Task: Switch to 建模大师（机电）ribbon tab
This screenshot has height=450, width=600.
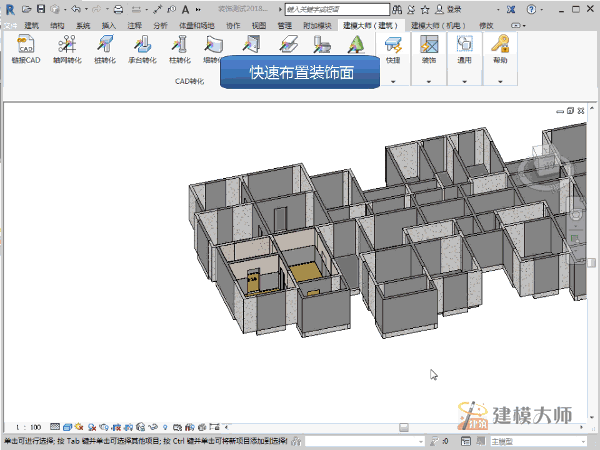Action: [439, 26]
